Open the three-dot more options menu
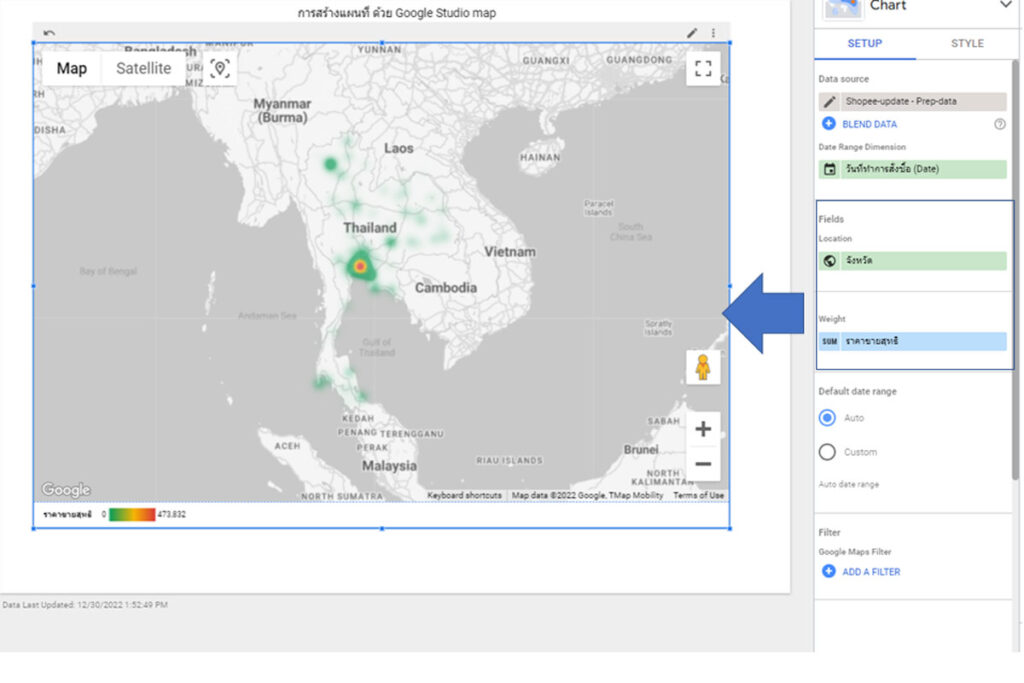1024x683 pixels. [713, 33]
